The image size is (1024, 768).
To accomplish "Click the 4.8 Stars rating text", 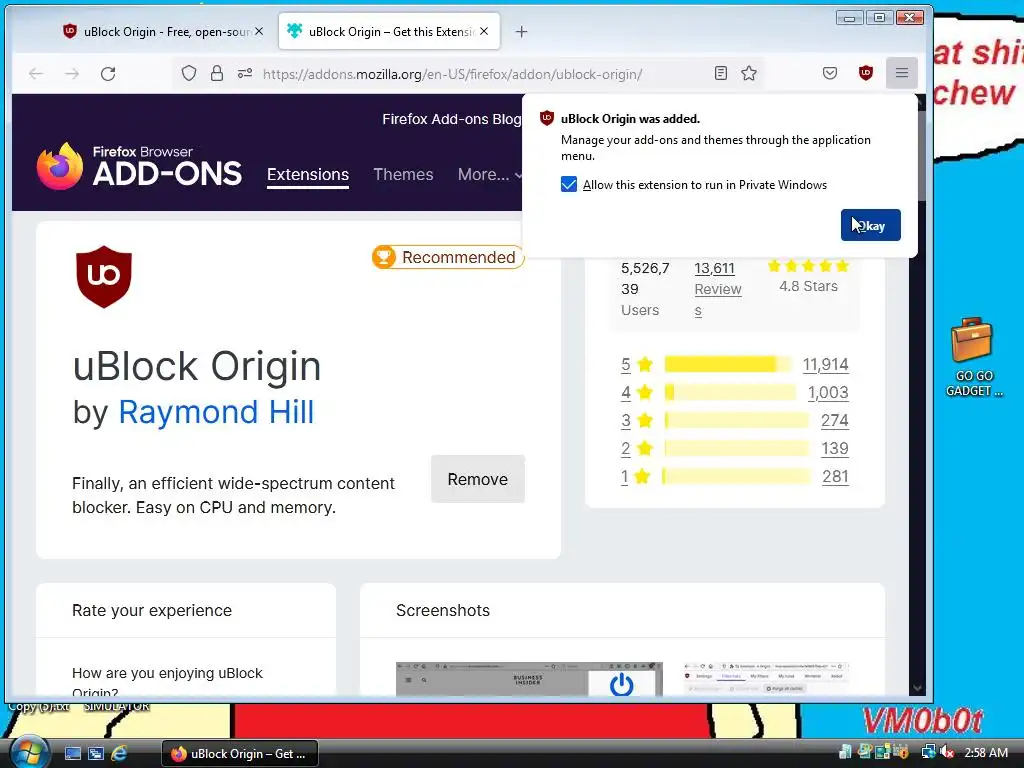I will coord(808,286).
